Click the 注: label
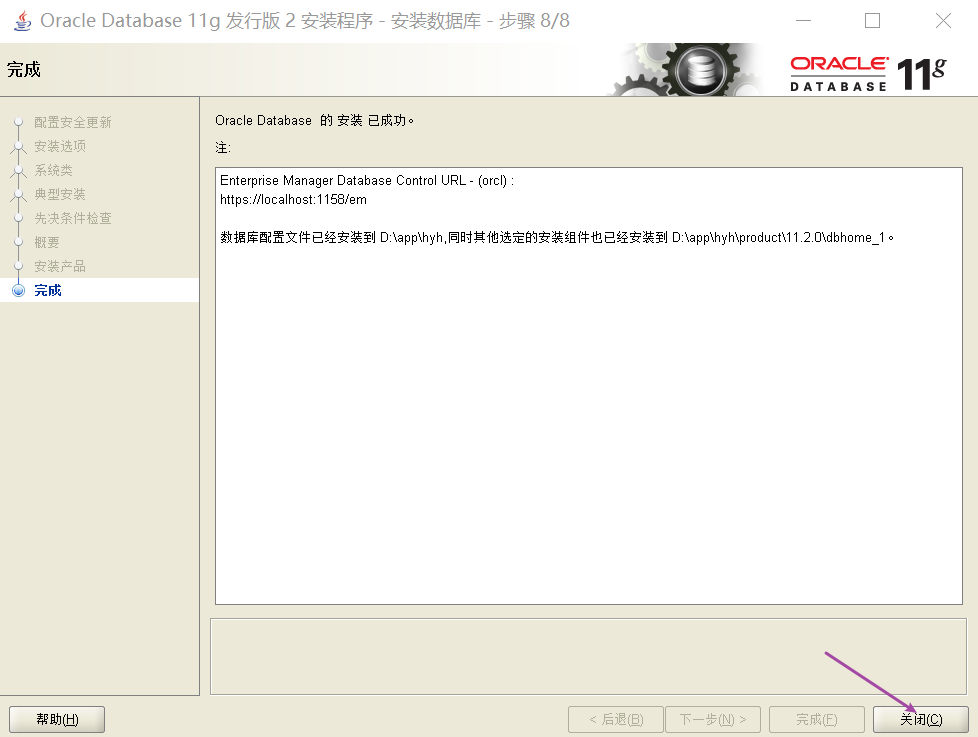The image size is (978, 737). pyautogui.click(x=223, y=148)
